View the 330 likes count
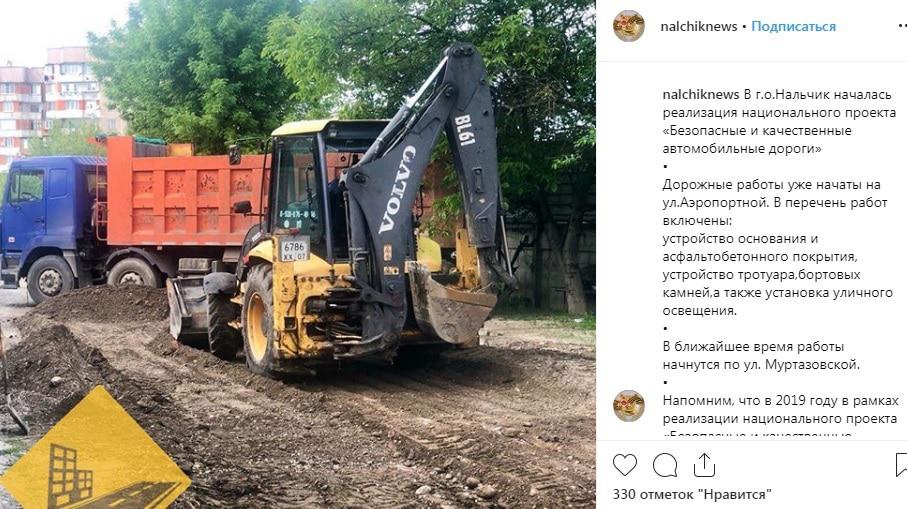 [x=692, y=495]
